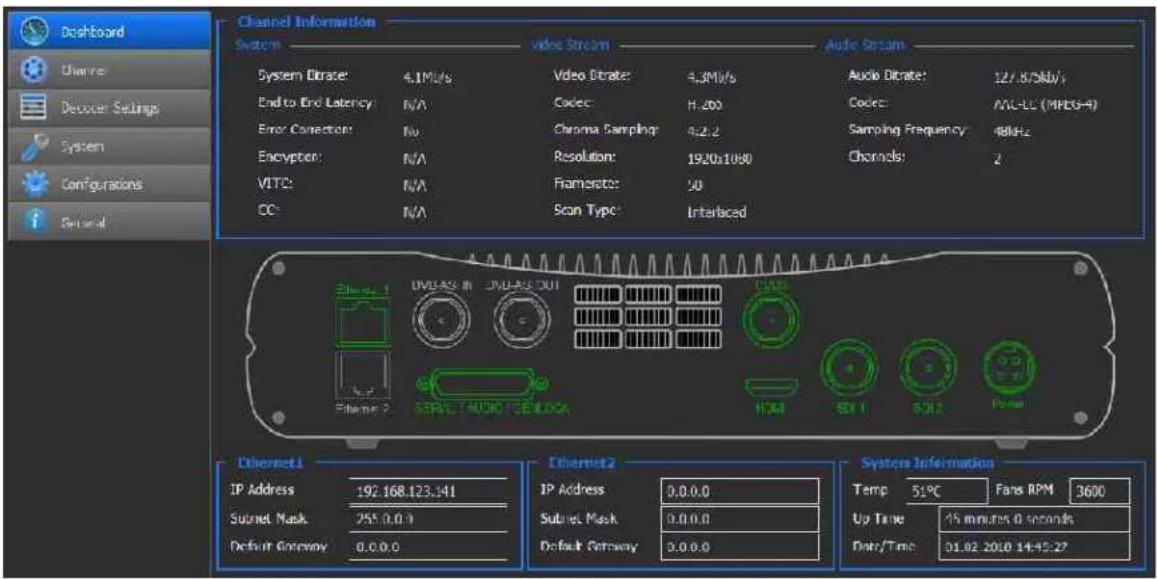Viewport: 1157px width, 579px height.
Task: Click the Video Stream section heading
Action: (570, 46)
